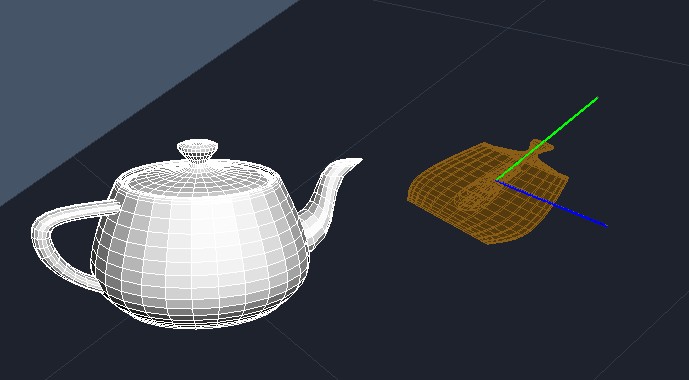This screenshot has height=380, width=689.
Task: Click where the handle's top joins the teapot
Action: 115,206
